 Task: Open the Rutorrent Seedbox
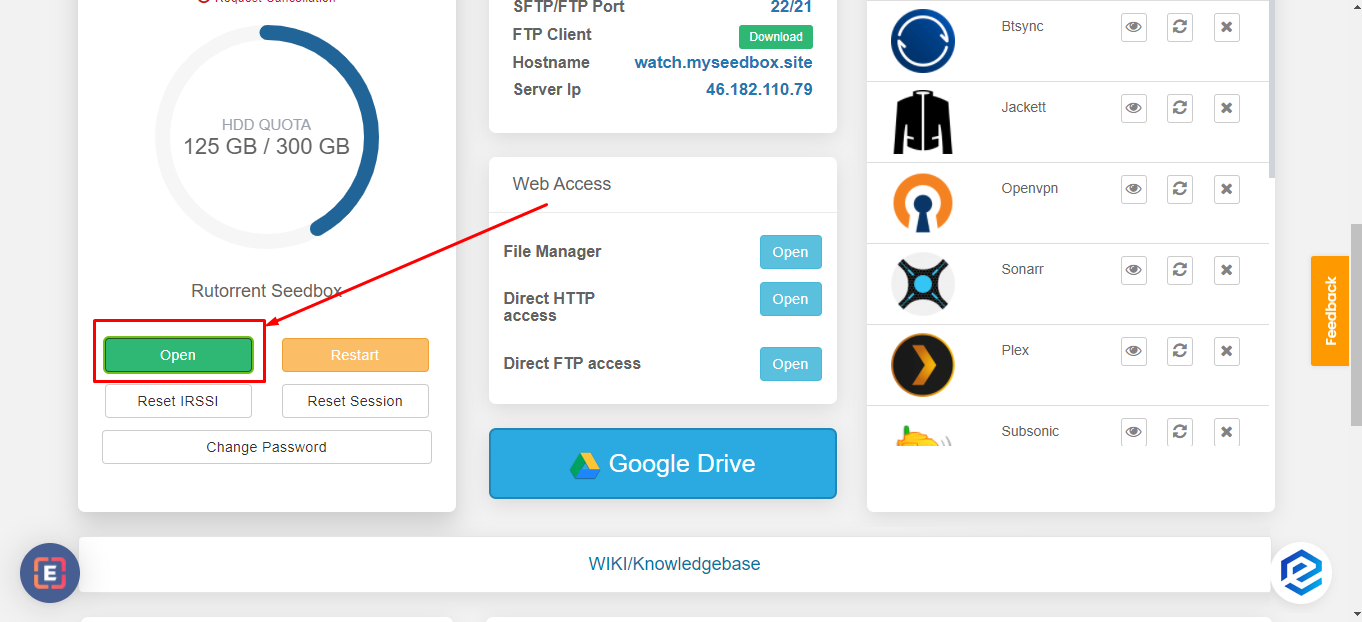tap(177, 354)
